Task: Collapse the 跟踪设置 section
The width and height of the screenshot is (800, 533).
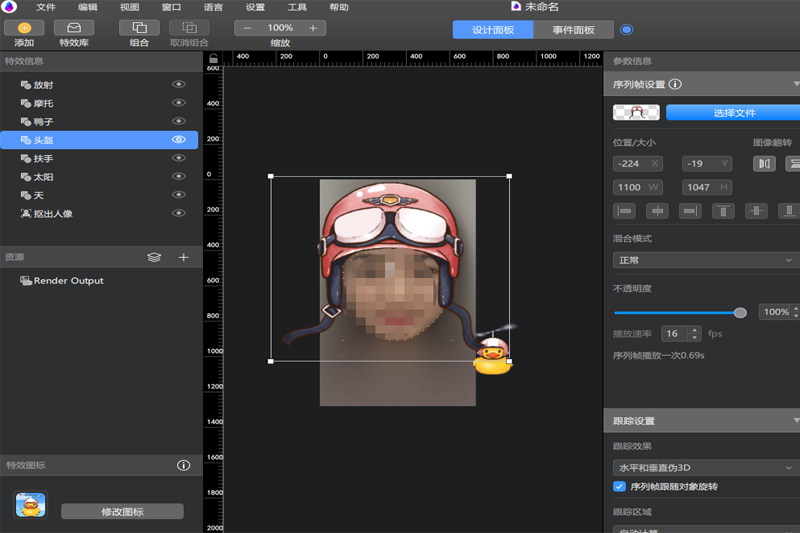Action: pos(796,420)
